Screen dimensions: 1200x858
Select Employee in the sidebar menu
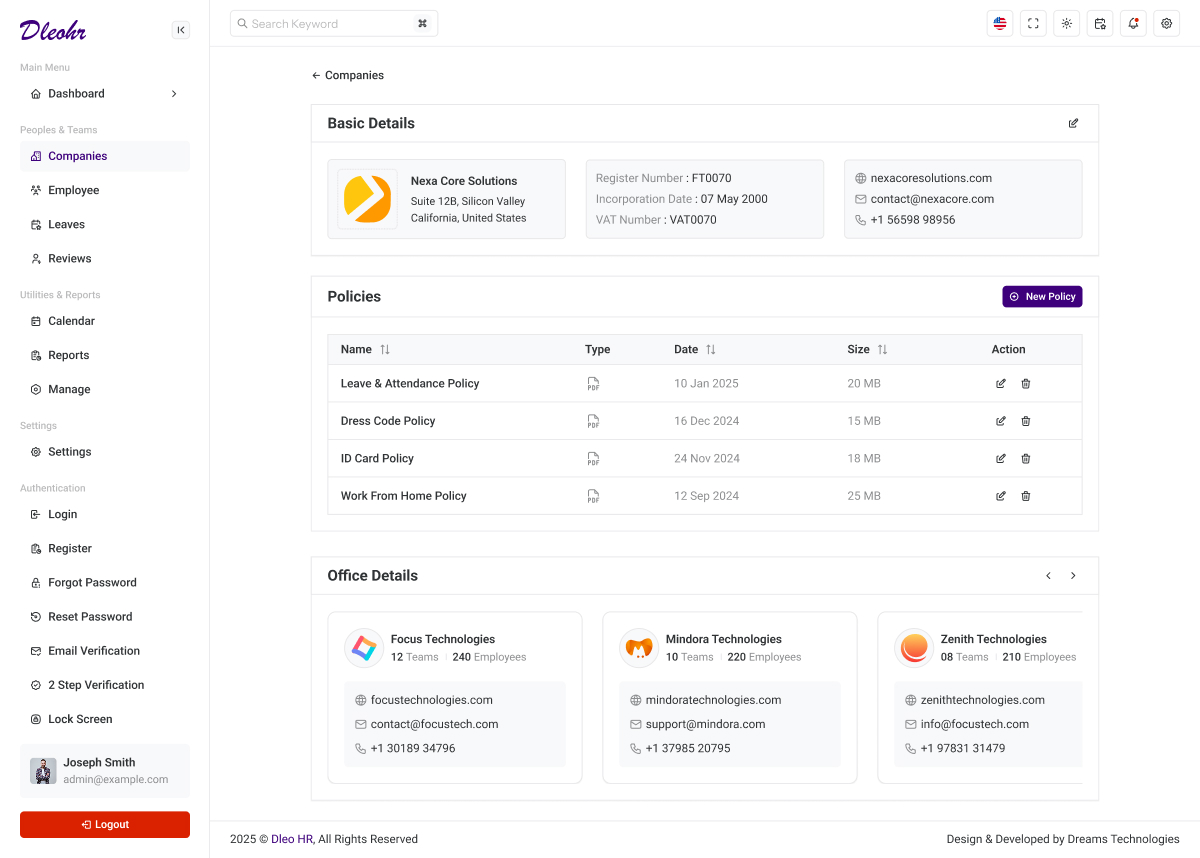(x=74, y=190)
